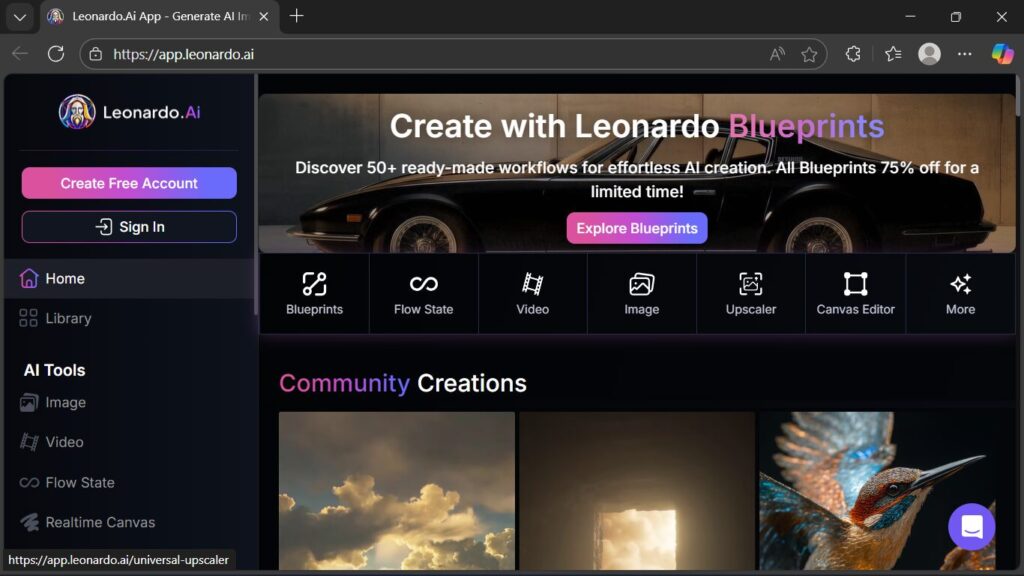The height and width of the screenshot is (576, 1024).
Task: Select the Image tool under AI Tools
Action: (x=64, y=402)
